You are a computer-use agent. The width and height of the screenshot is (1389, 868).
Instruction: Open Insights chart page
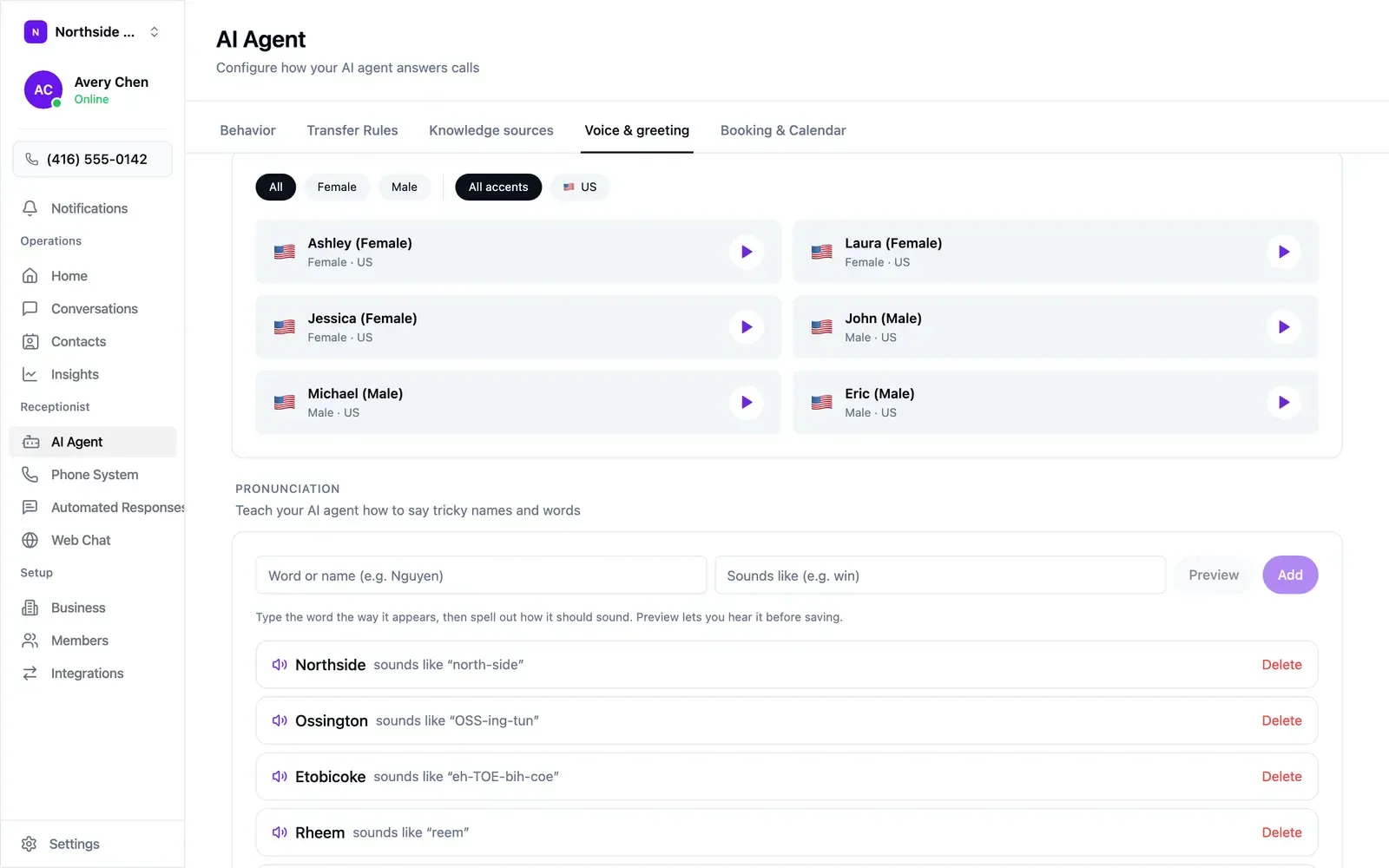click(x=92, y=375)
